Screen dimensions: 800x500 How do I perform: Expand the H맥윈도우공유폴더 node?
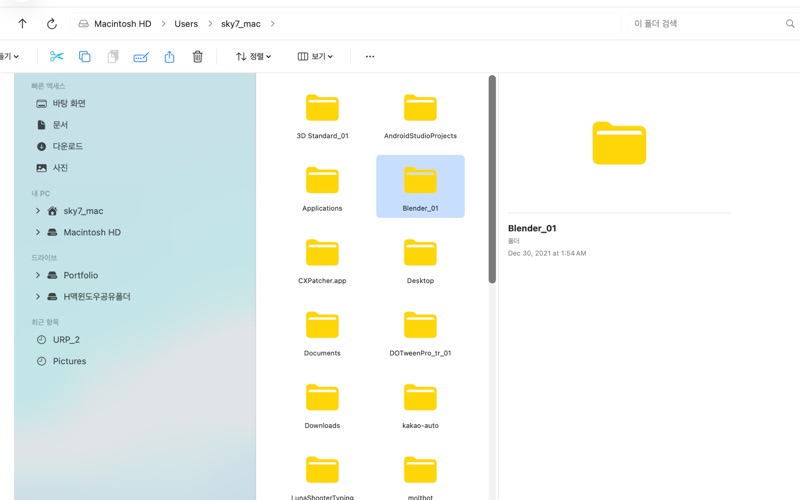pos(38,296)
